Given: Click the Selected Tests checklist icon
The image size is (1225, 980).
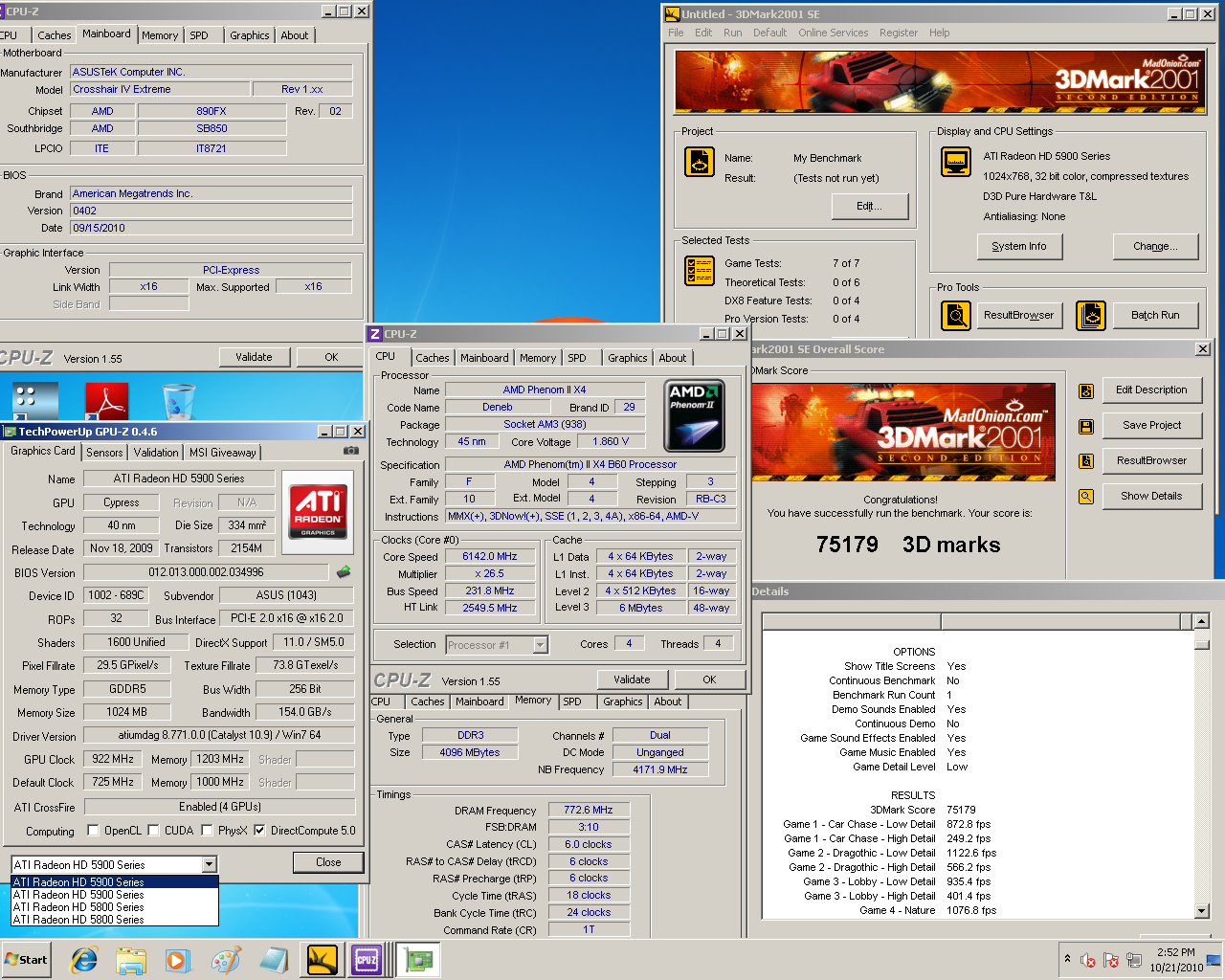Looking at the screenshot, I should [700, 271].
